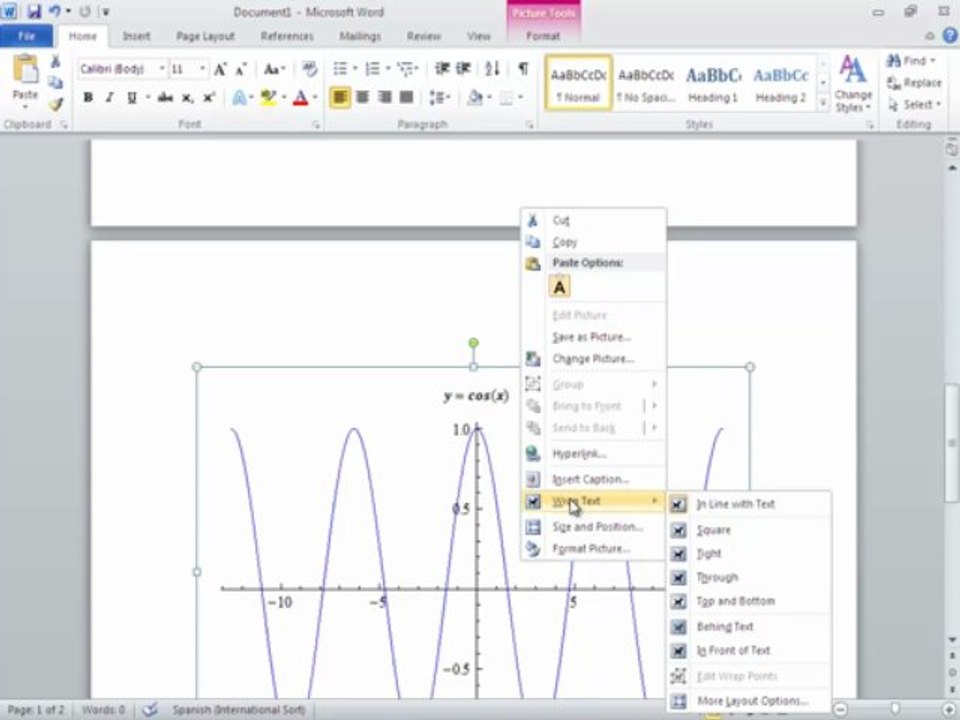Click the Text Highlight Color button
960x720 pixels.
coord(268,97)
